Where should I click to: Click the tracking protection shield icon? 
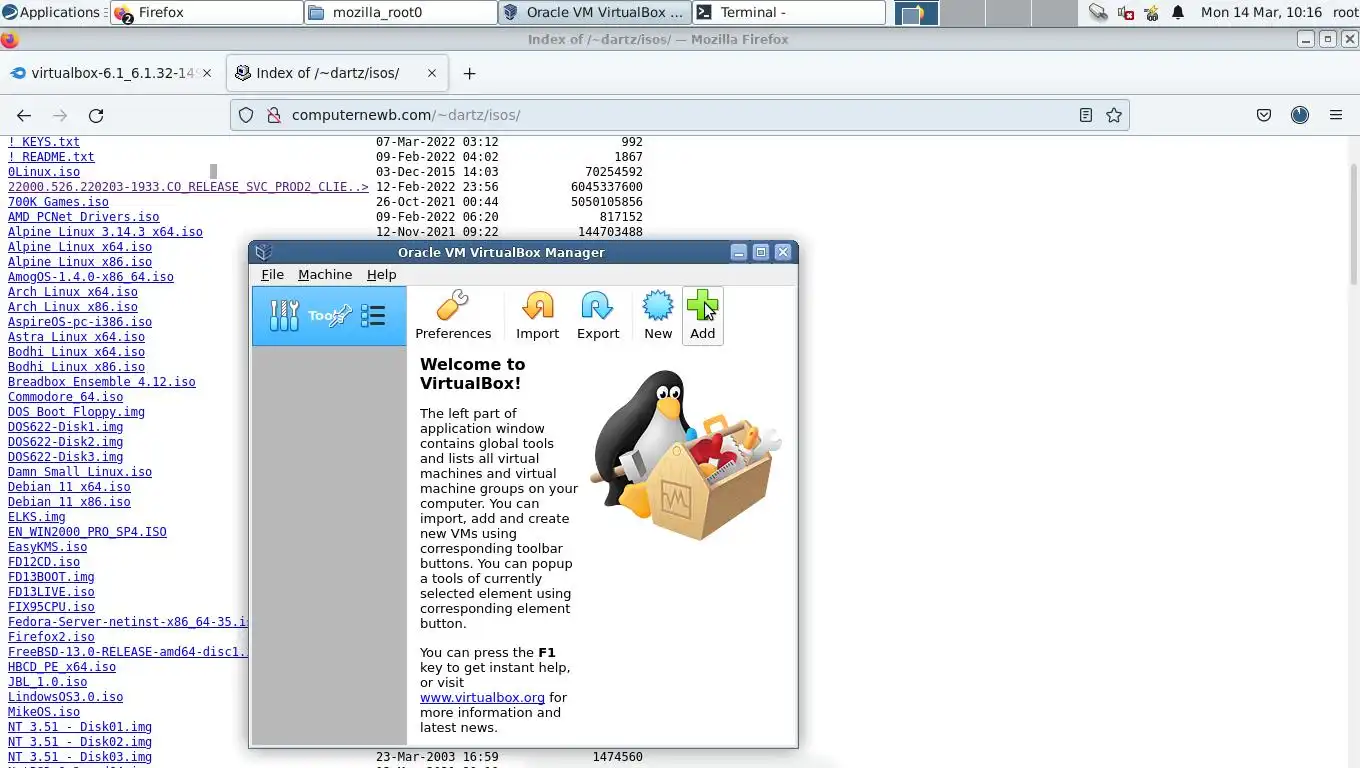(246, 115)
